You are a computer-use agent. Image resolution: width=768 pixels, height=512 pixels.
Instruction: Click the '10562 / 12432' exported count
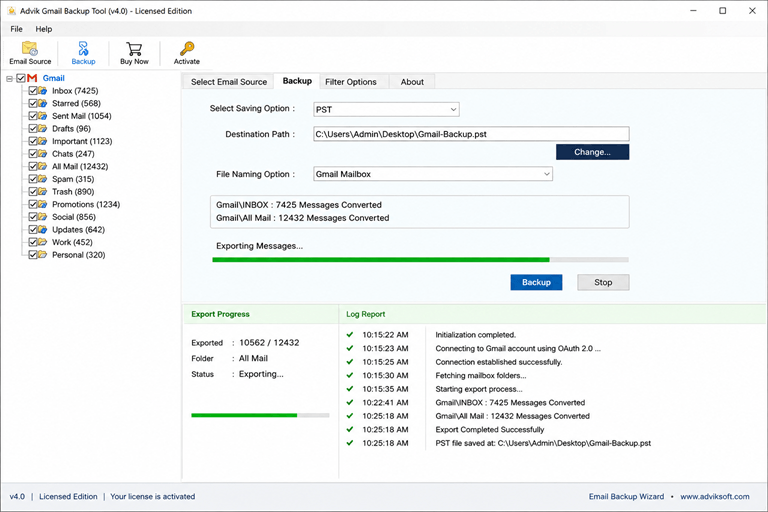(269, 342)
